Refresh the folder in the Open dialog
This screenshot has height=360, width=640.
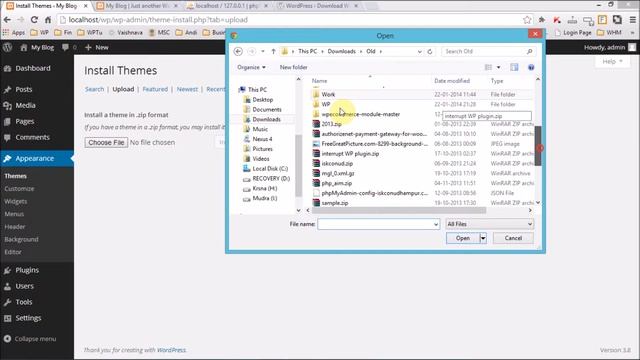coord(430,51)
